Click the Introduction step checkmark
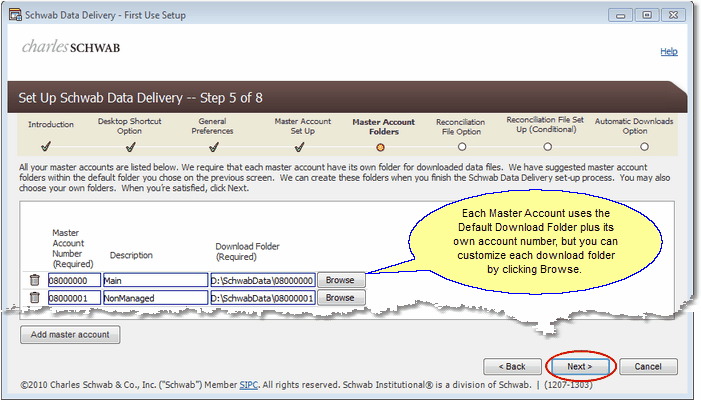The height and width of the screenshot is (400, 701). tap(46, 146)
